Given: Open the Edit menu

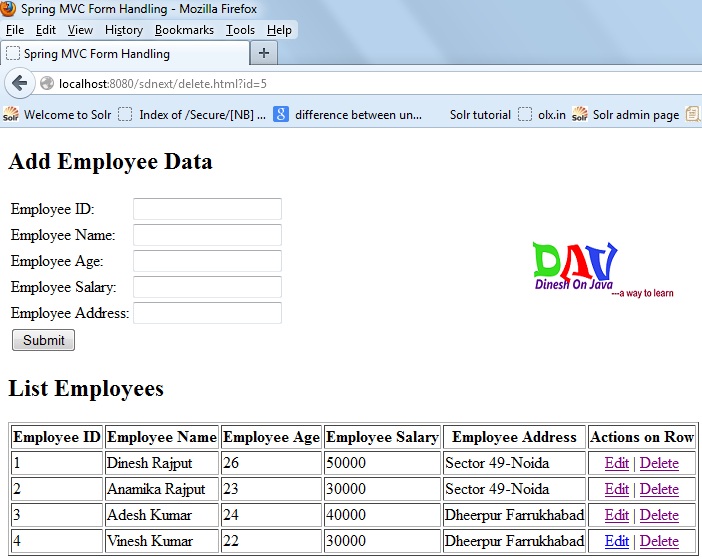Looking at the screenshot, I should pos(46,30).
